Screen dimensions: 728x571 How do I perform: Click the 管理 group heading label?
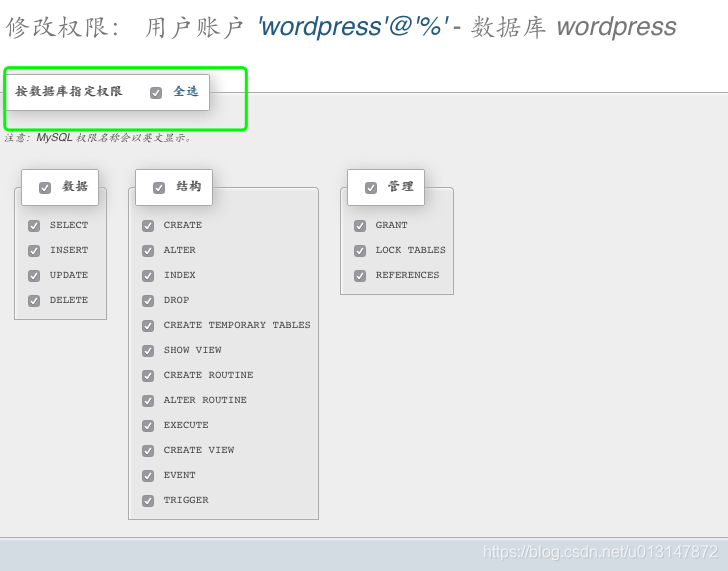click(401, 187)
